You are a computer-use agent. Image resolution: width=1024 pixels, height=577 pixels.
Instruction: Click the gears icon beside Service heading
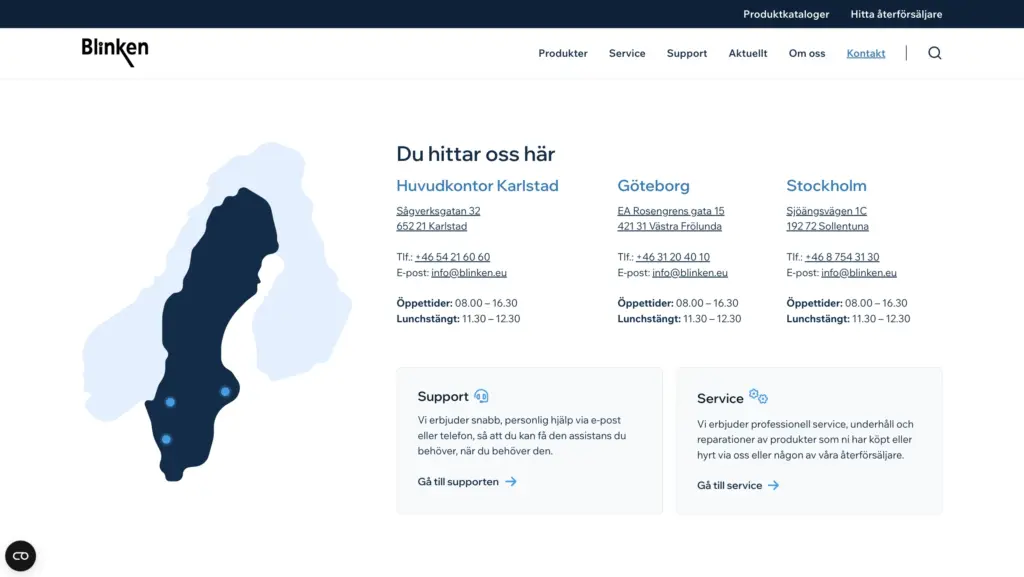(x=758, y=397)
